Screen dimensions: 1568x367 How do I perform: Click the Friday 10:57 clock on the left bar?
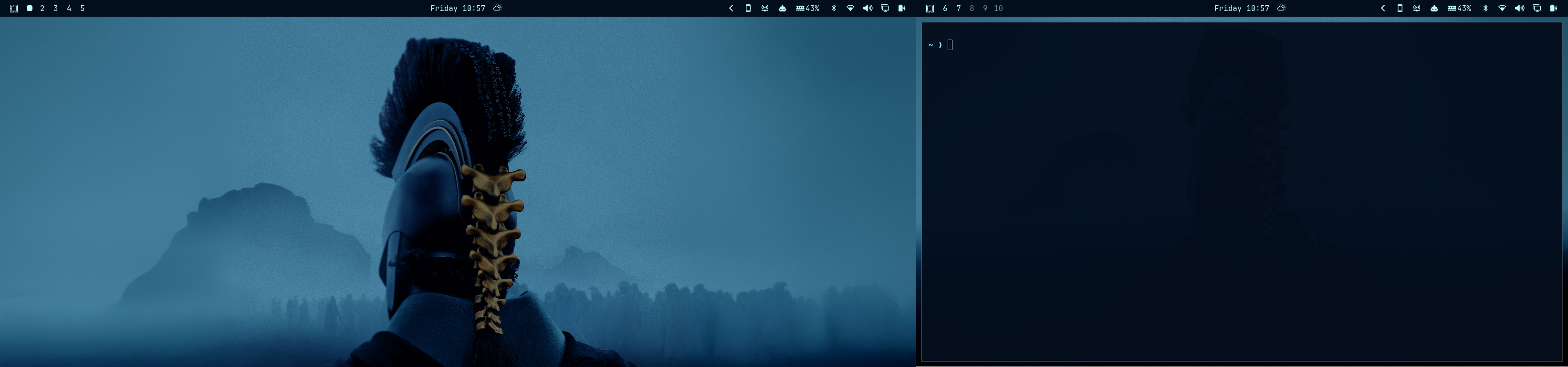click(458, 9)
